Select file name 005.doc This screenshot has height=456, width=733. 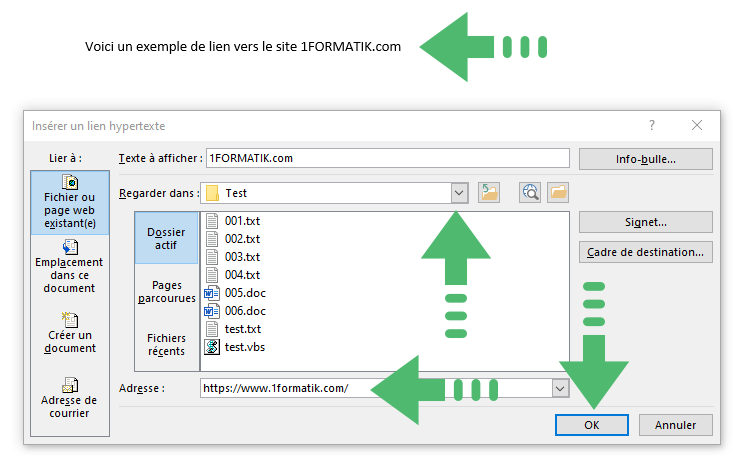(x=245, y=293)
